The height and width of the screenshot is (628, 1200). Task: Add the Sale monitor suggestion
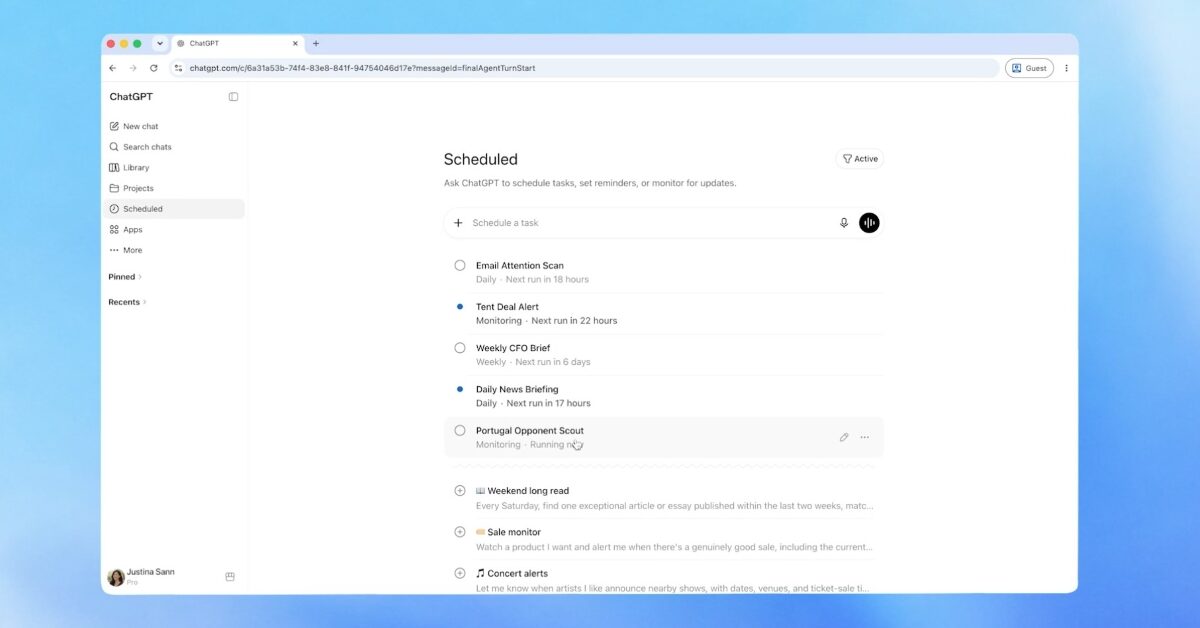pos(460,532)
